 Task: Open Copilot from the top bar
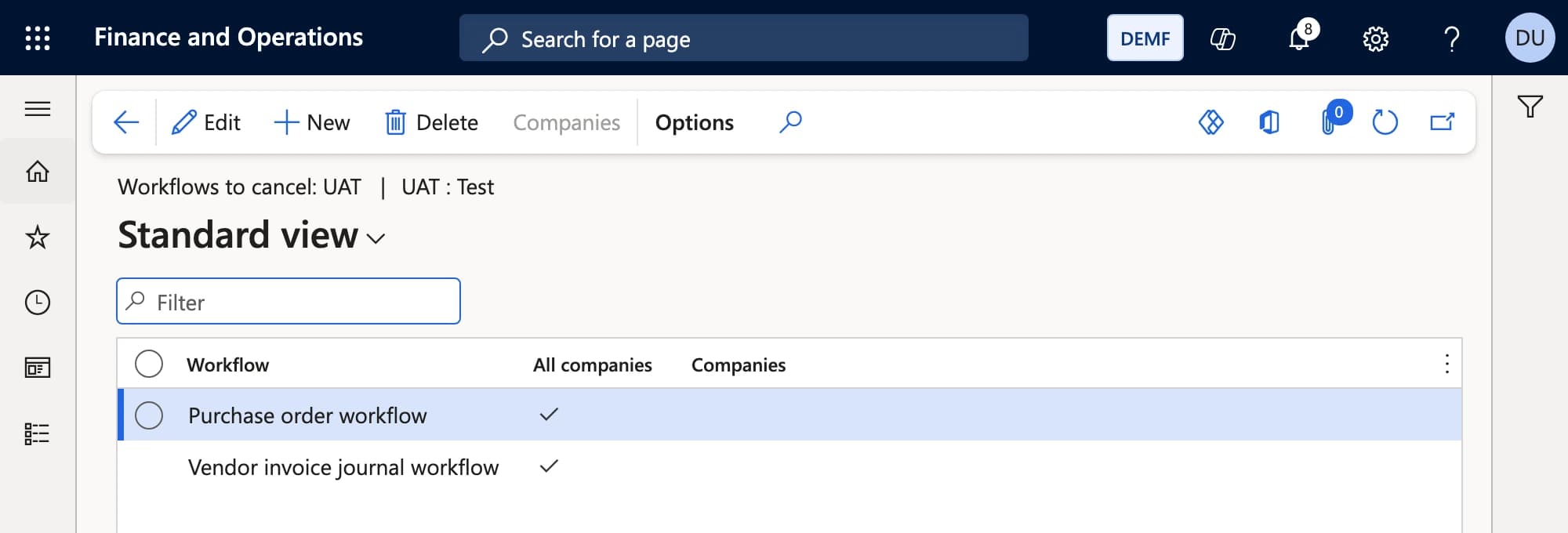1222,38
